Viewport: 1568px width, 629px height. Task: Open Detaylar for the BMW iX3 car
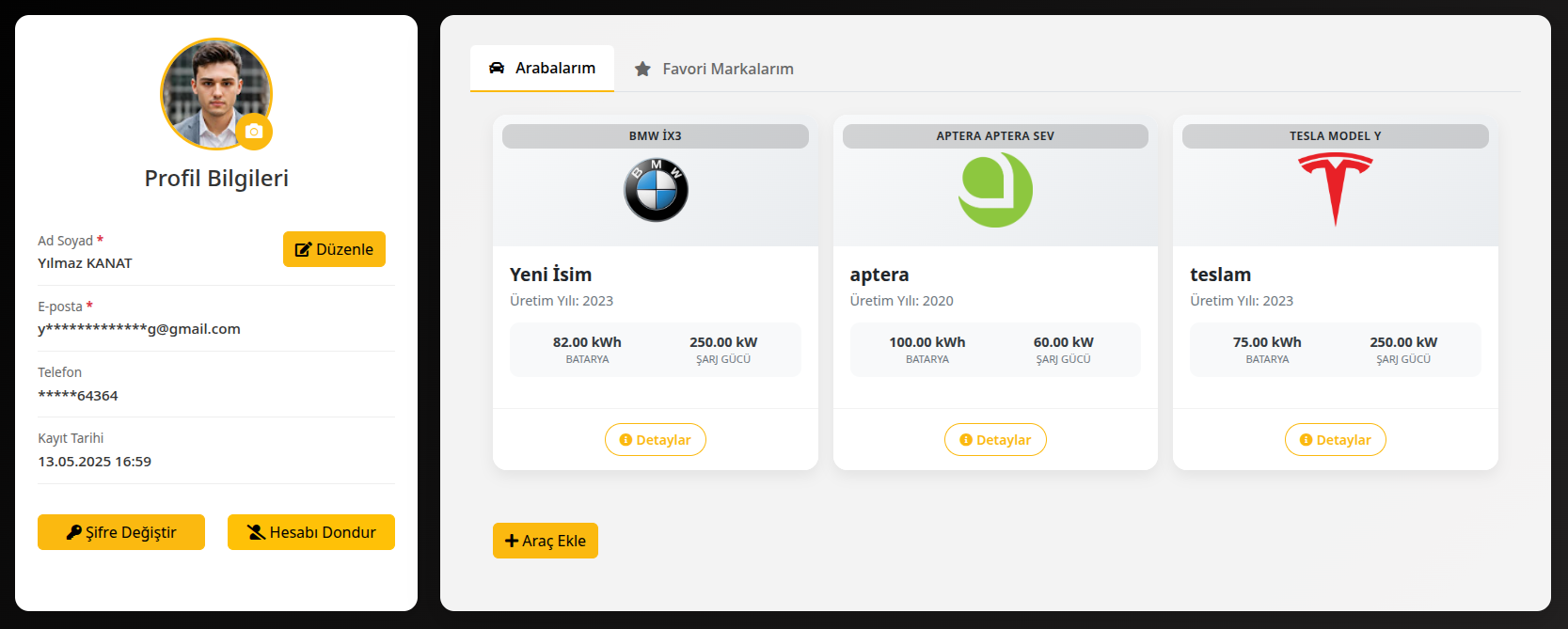pos(655,440)
